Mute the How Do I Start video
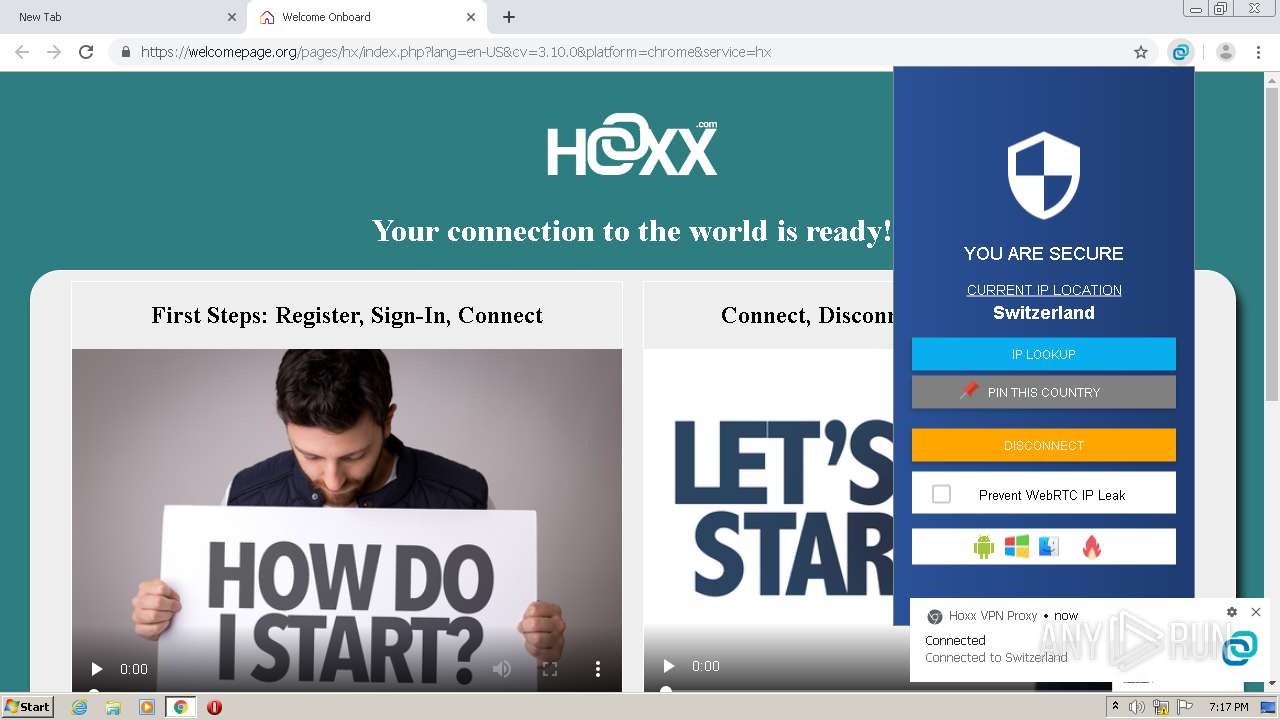 (502, 669)
